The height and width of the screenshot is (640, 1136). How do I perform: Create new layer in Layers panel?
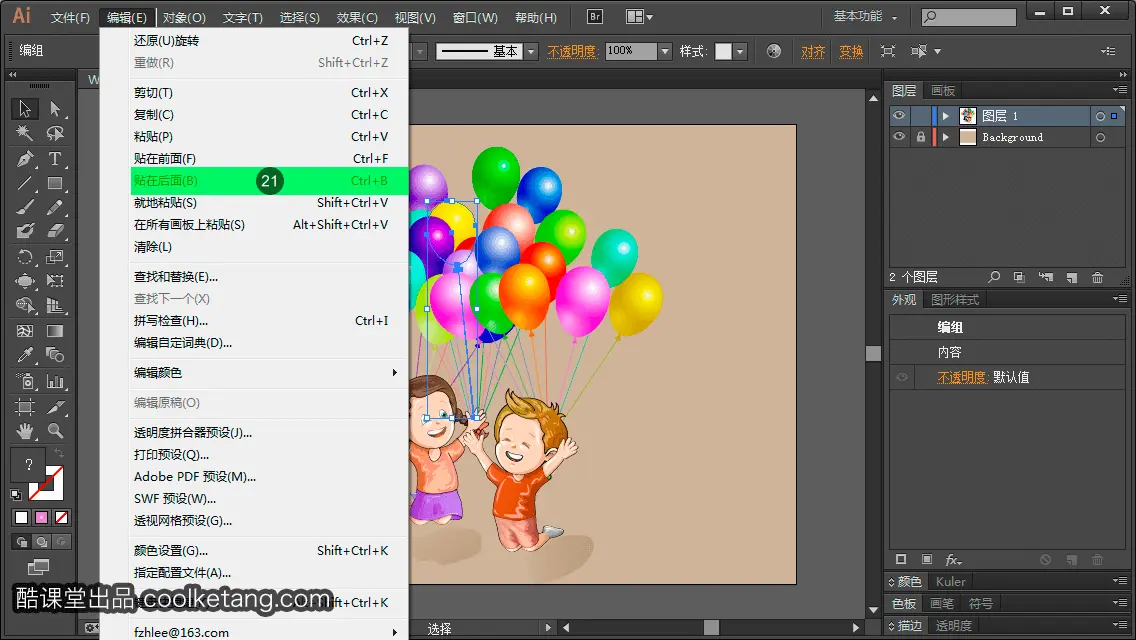pyautogui.click(x=1072, y=278)
